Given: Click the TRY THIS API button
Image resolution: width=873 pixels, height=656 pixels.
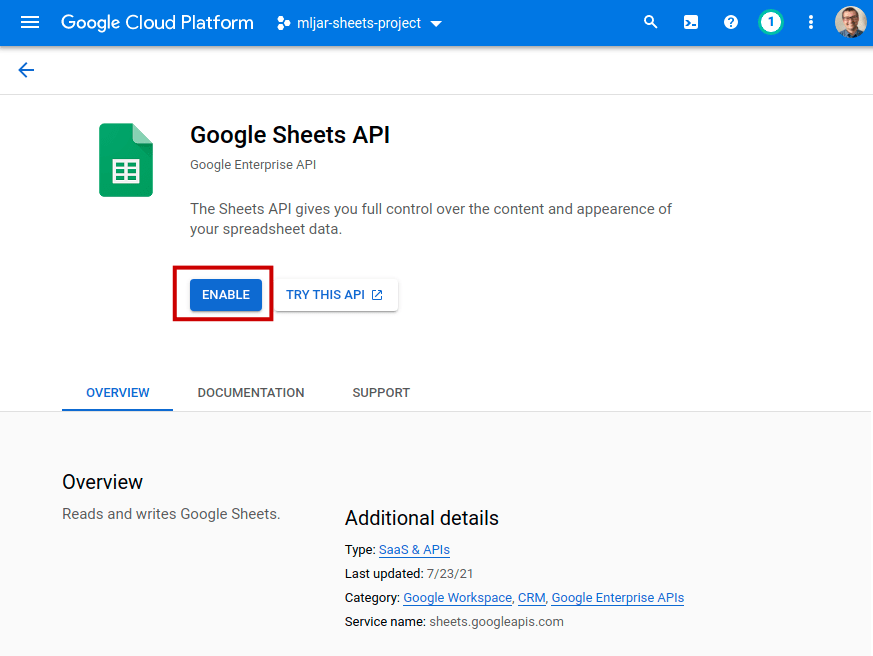Looking at the screenshot, I should coord(336,294).
